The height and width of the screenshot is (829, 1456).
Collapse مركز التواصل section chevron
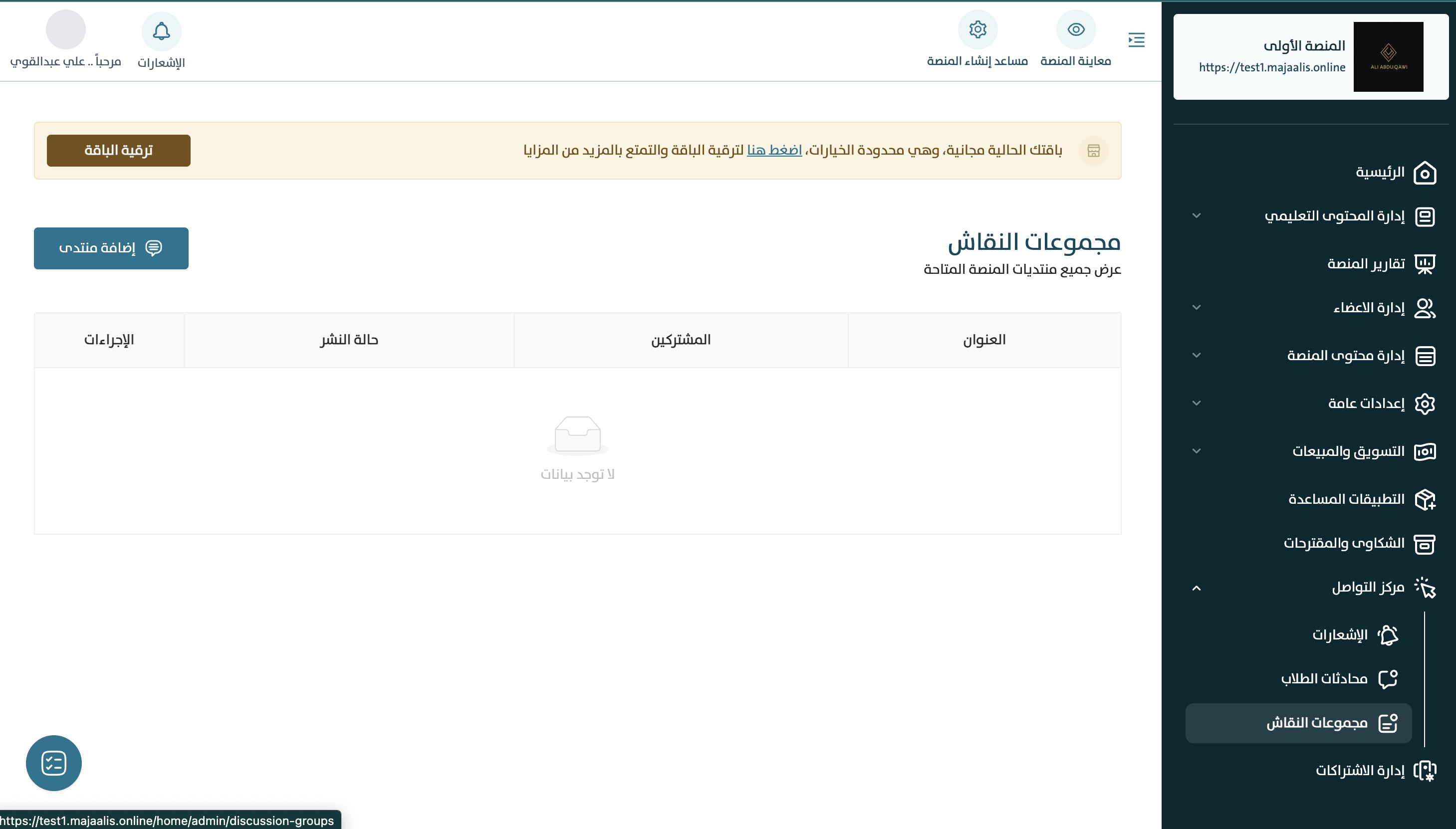click(1197, 588)
